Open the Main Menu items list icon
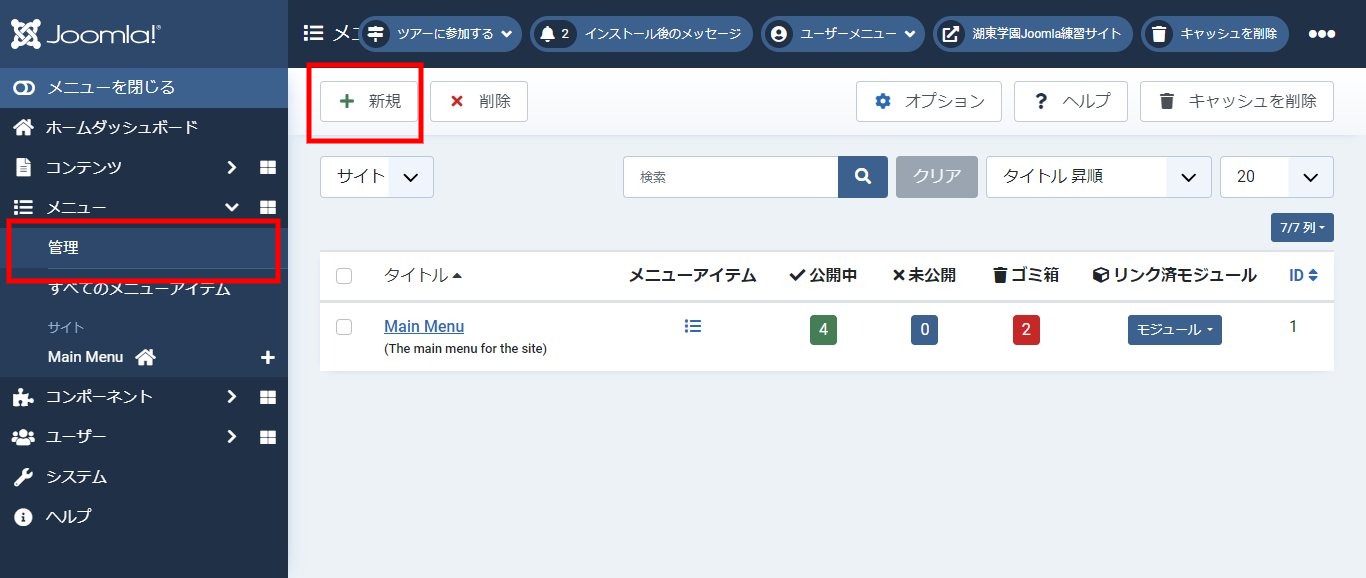The width and height of the screenshot is (1366, 578). (x=693, y=326)
